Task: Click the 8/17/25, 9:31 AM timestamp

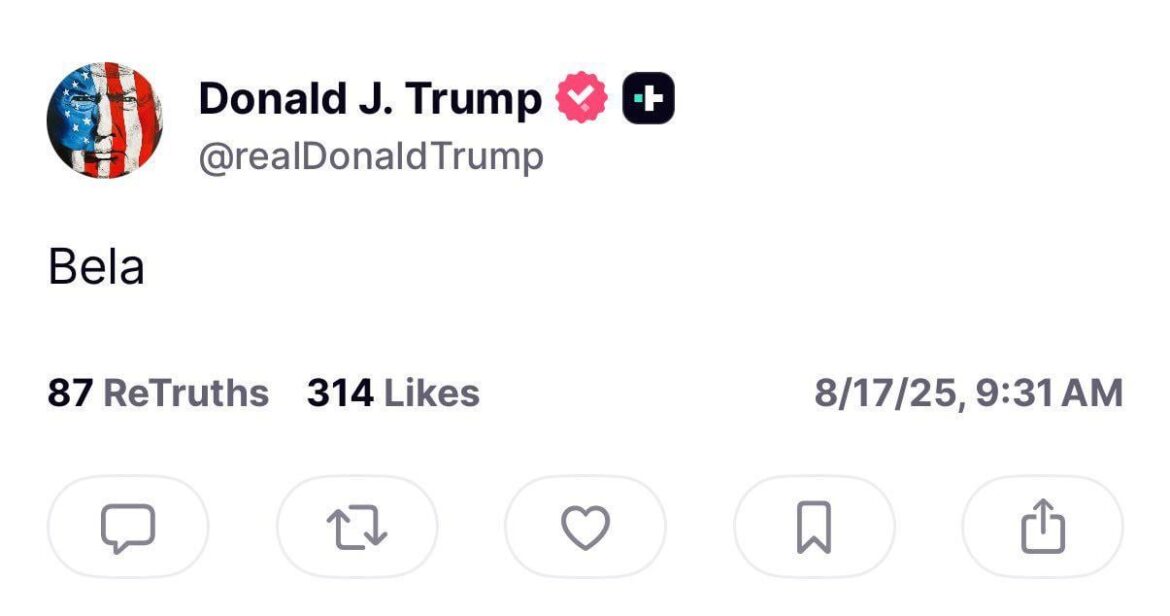Action: click(966, 392)
